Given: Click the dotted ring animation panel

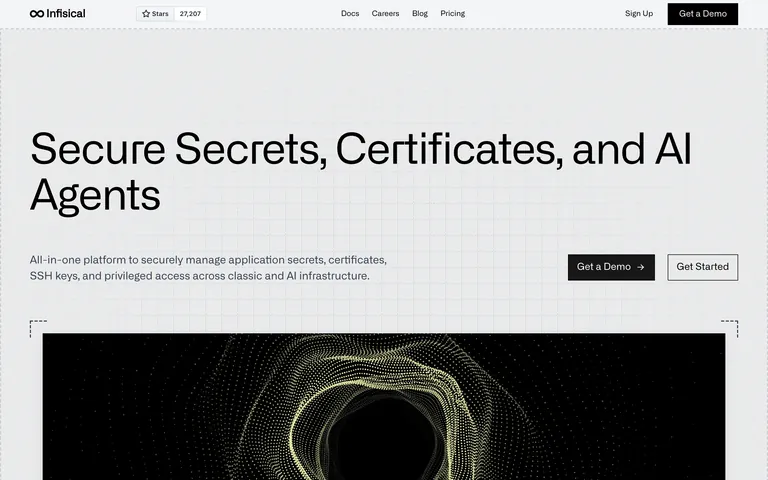Looking at the screenshot, I should click(384, 407).
